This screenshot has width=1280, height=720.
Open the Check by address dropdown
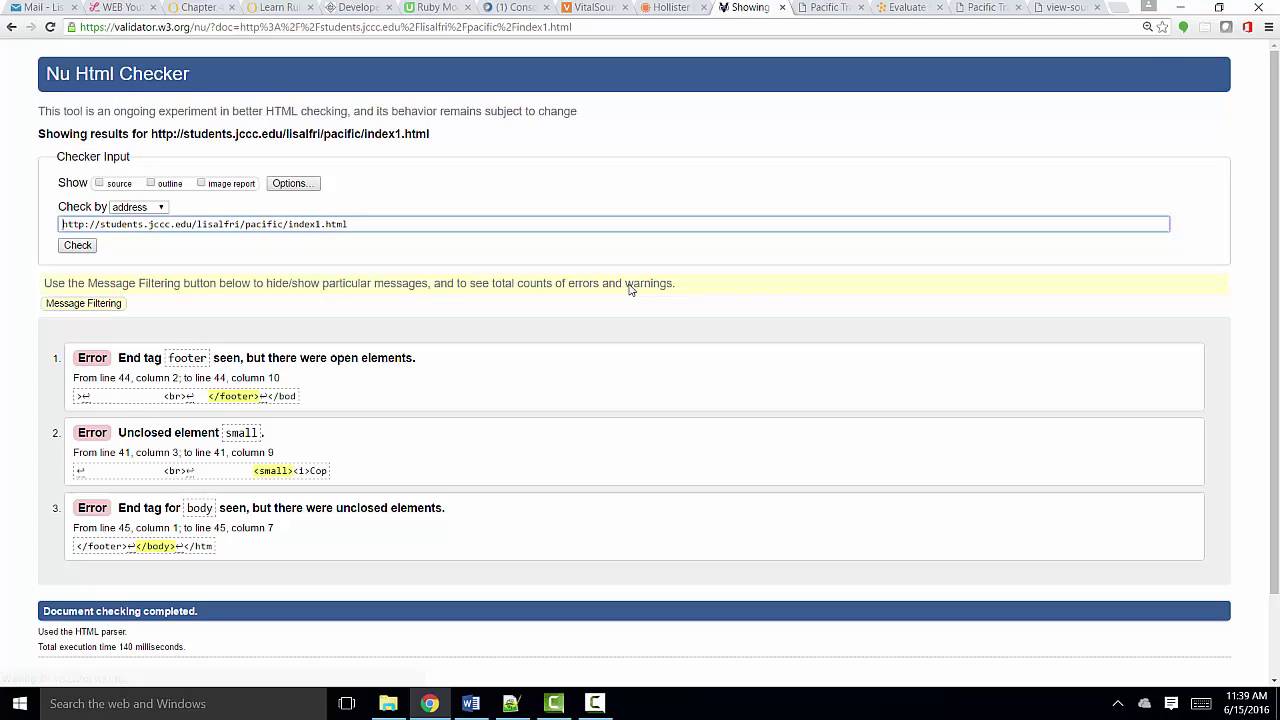pos(138,207)
